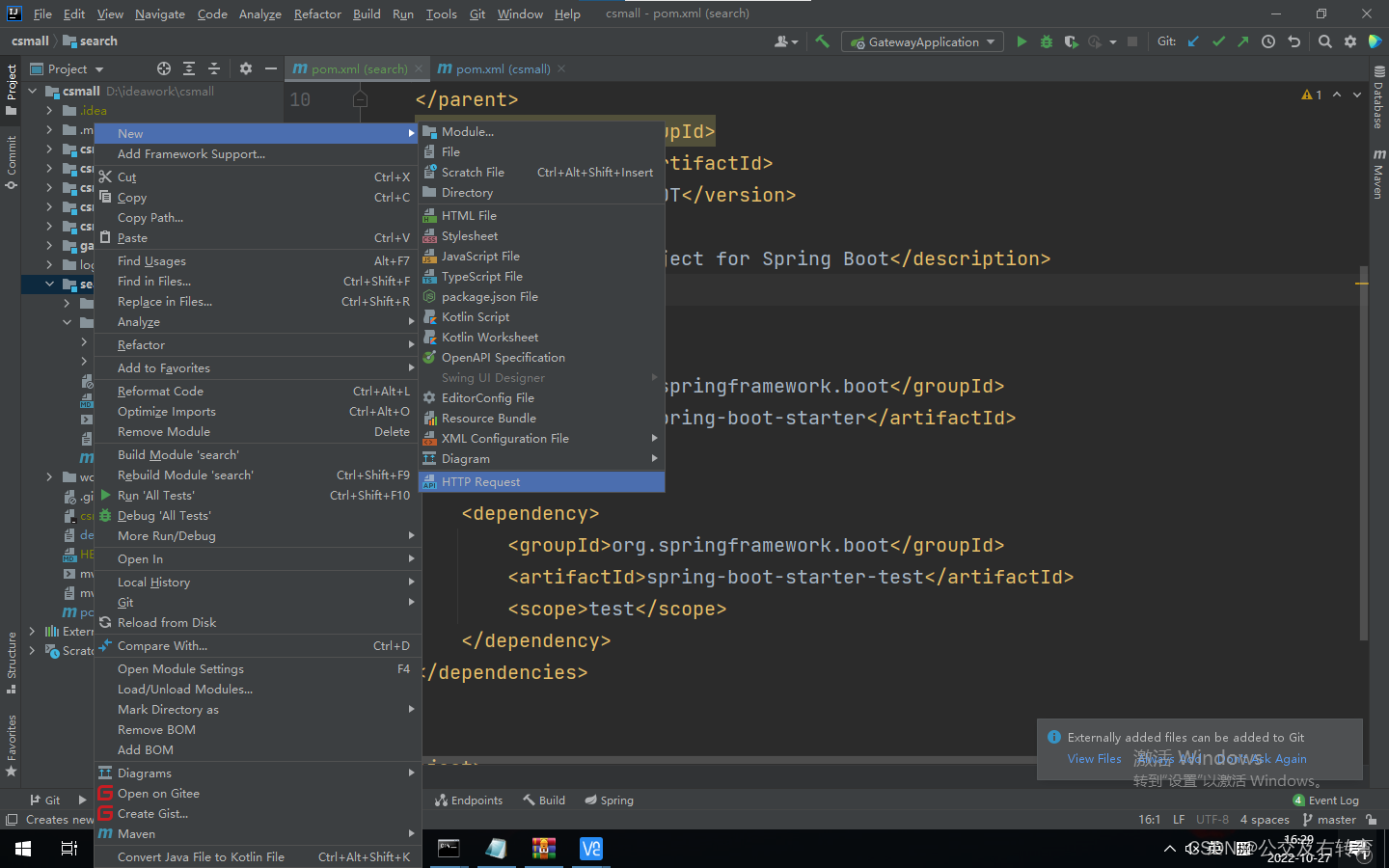Go to previous highlighted error up arrow

pos(1337,95)
